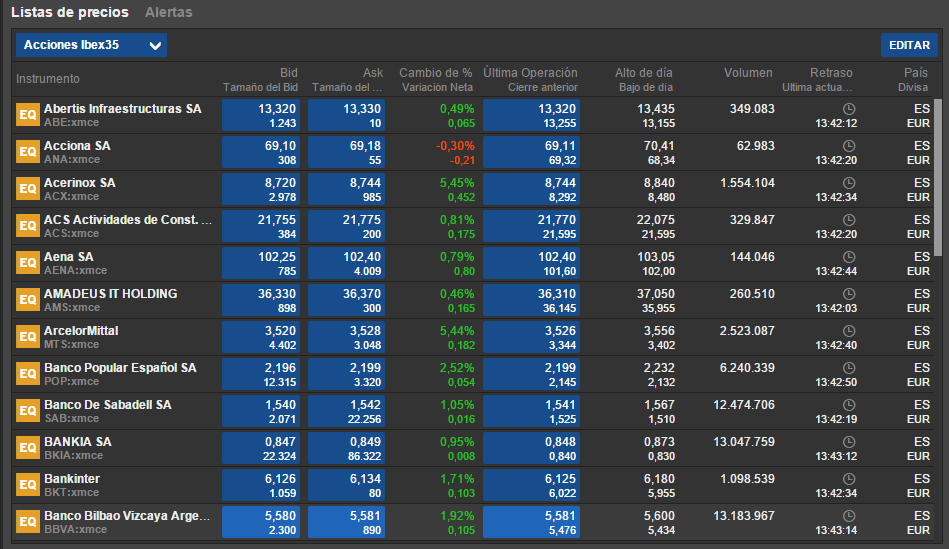Click the 1,71% change value for Bankinter

(457, 479)
